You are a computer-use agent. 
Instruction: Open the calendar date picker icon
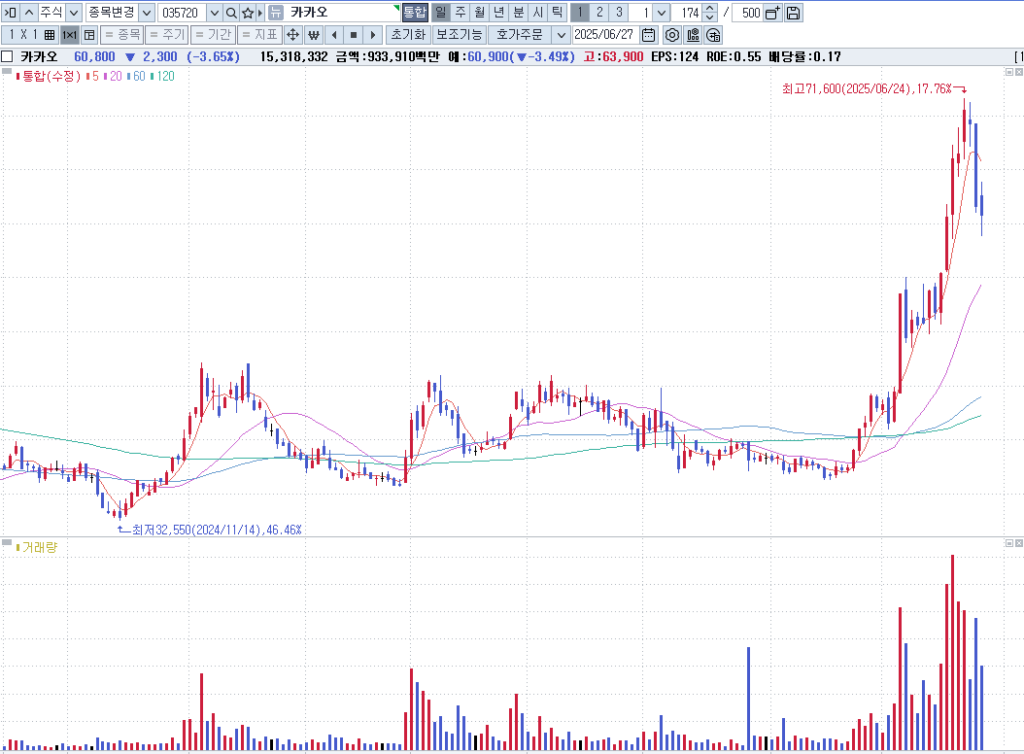click(x=648, y=35)
